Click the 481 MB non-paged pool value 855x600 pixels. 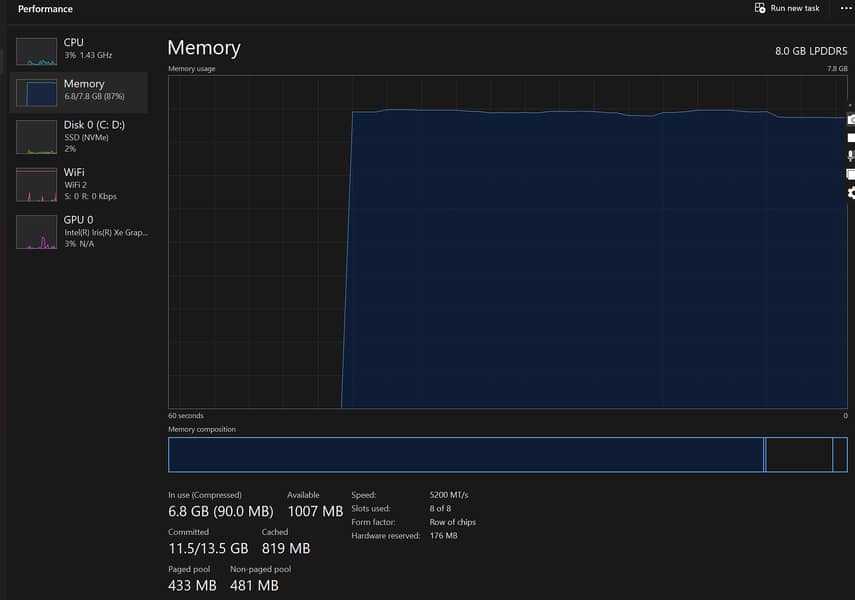pos(254,586)
